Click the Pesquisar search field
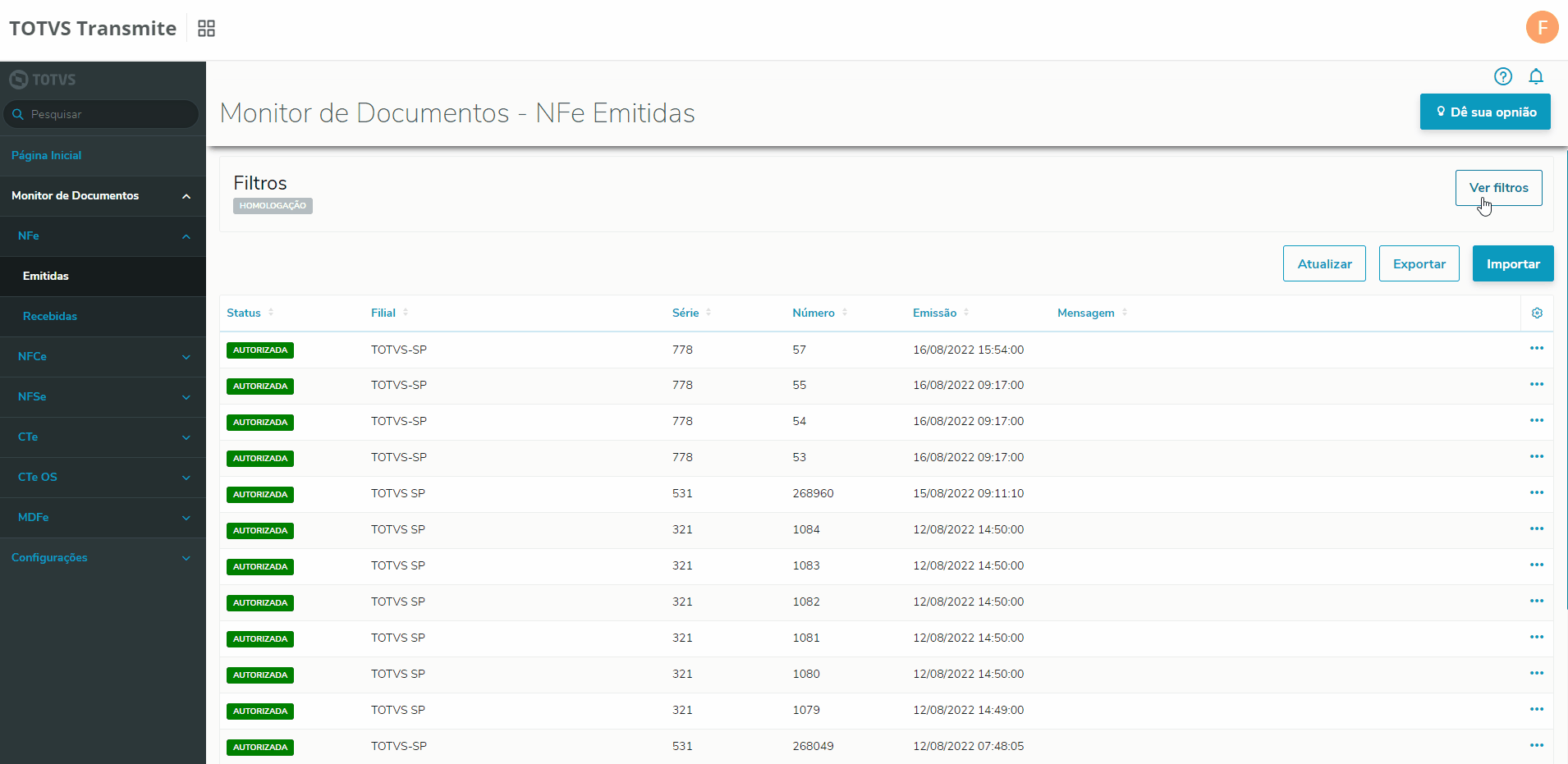This screenshot has height=764, width=1568. [x=102, y=114]
